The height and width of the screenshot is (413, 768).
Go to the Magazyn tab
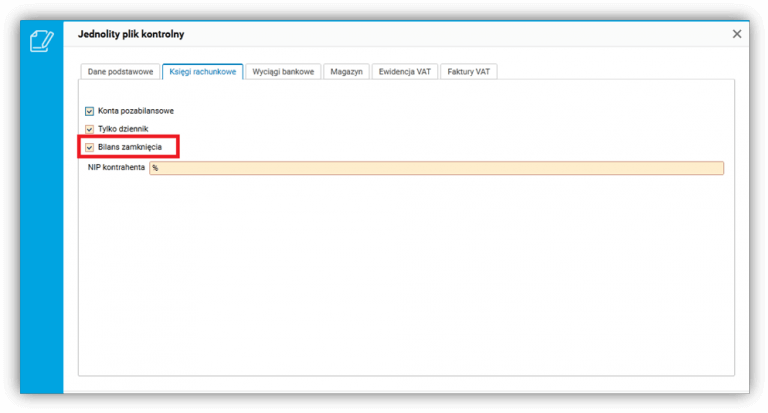point(346,72)
